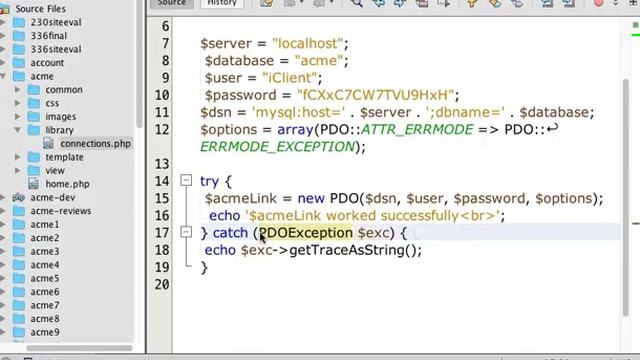This screenshot has width=640, height=360.
Task: Select the acme3 folder
Action: (44, 251)
